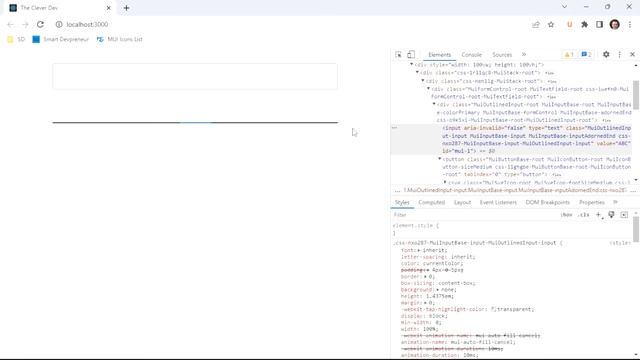Close the DevTools panel
The image size is (640, 360).
tap(632, 54)
